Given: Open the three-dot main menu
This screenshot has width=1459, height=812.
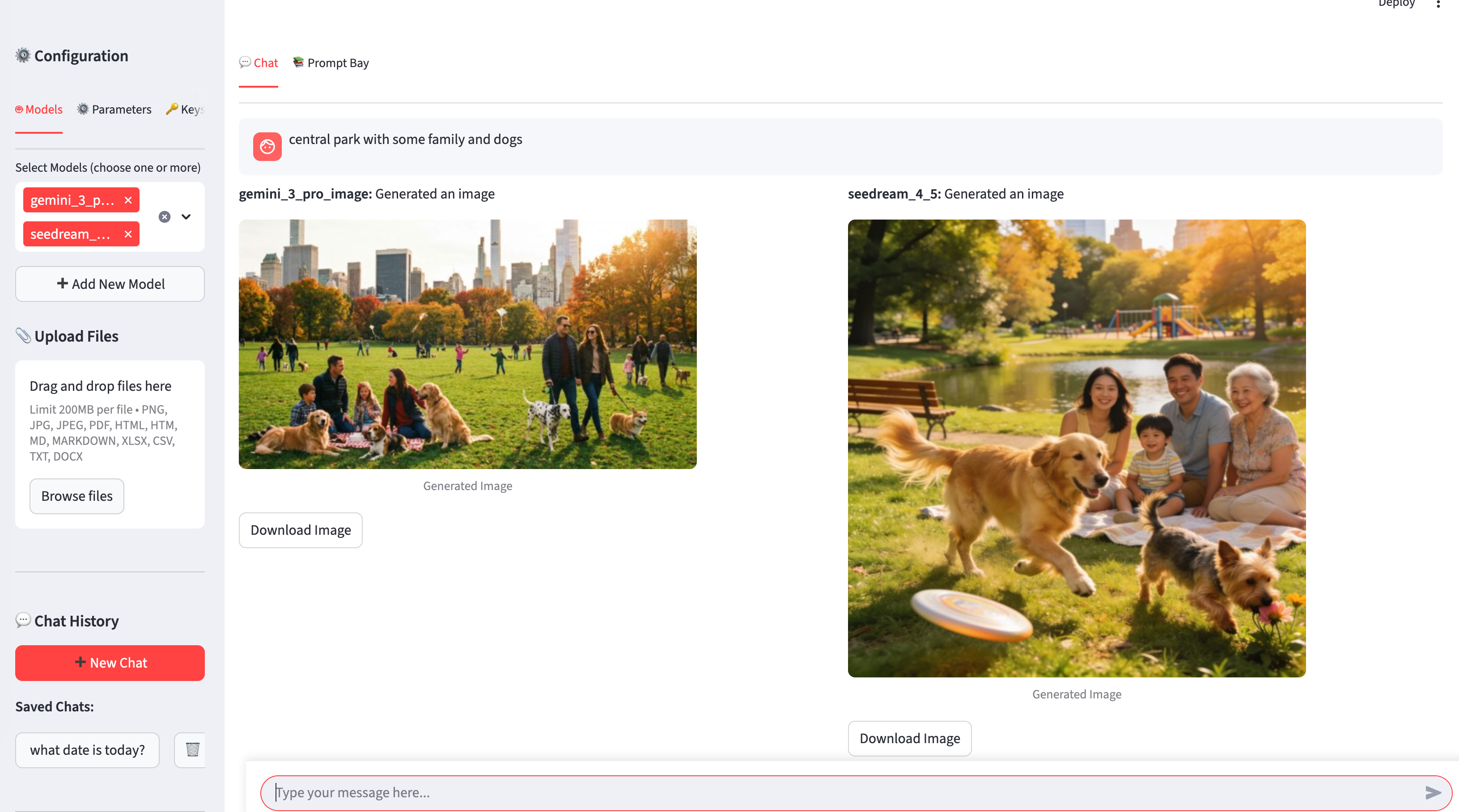Looking at the screenshot, I should click(x=1438, y=4).
